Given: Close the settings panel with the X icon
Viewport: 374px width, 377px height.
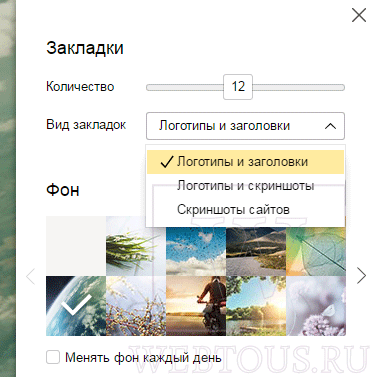Looking at the screenshot, I should (x=359, y=15).
